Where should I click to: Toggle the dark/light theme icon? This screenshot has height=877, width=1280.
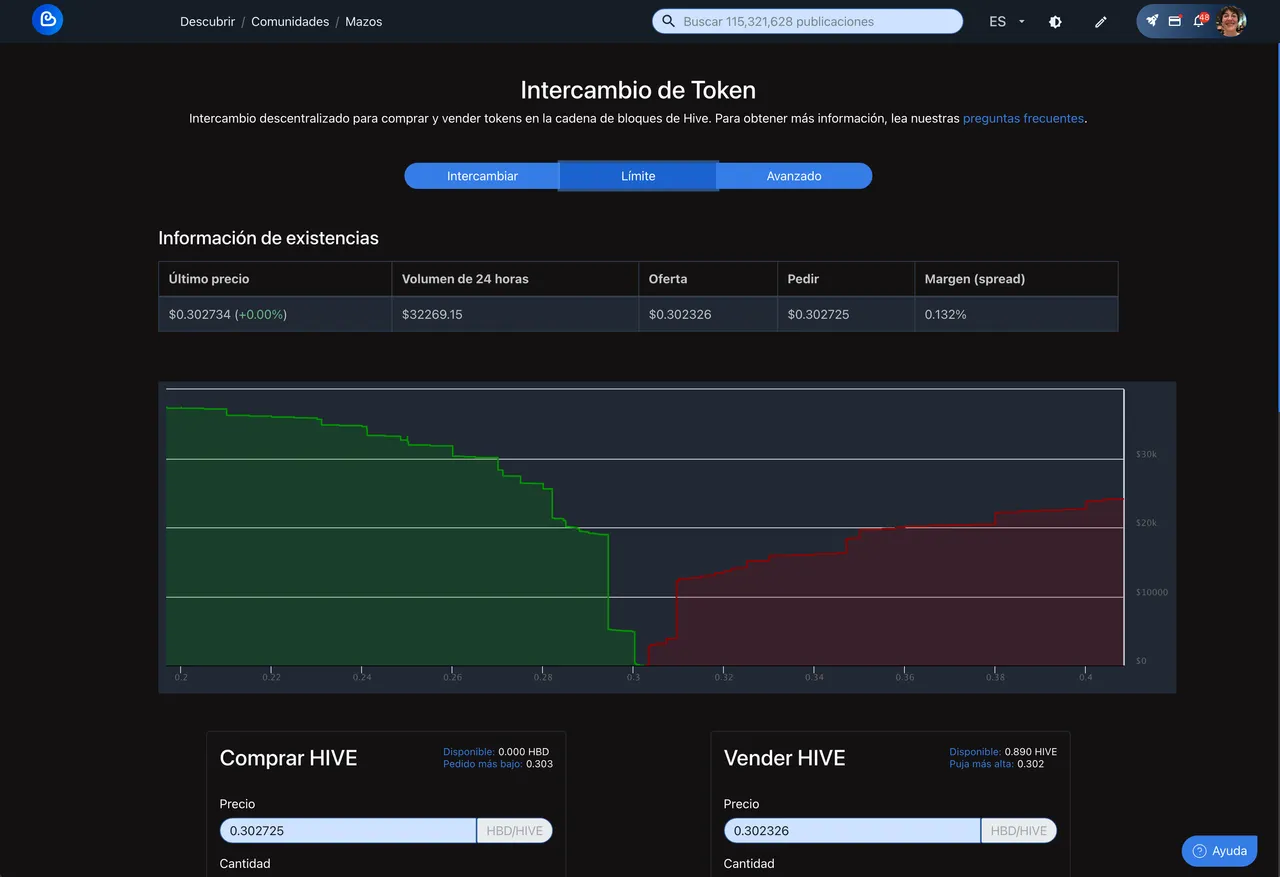1055,21
